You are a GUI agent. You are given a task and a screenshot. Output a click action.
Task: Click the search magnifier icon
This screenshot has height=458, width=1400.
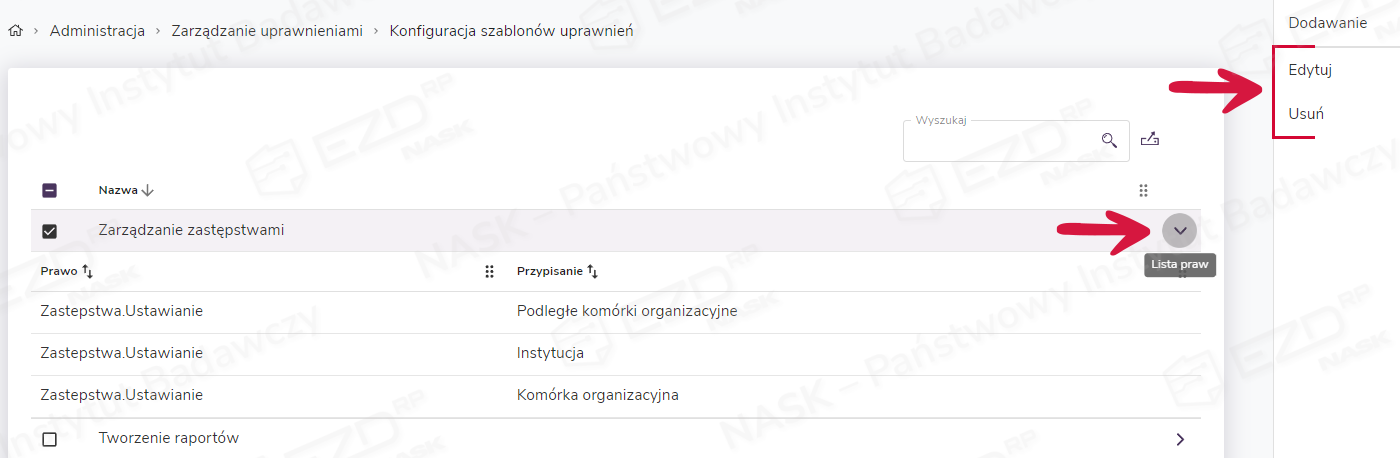click(x=1109, y=140)
